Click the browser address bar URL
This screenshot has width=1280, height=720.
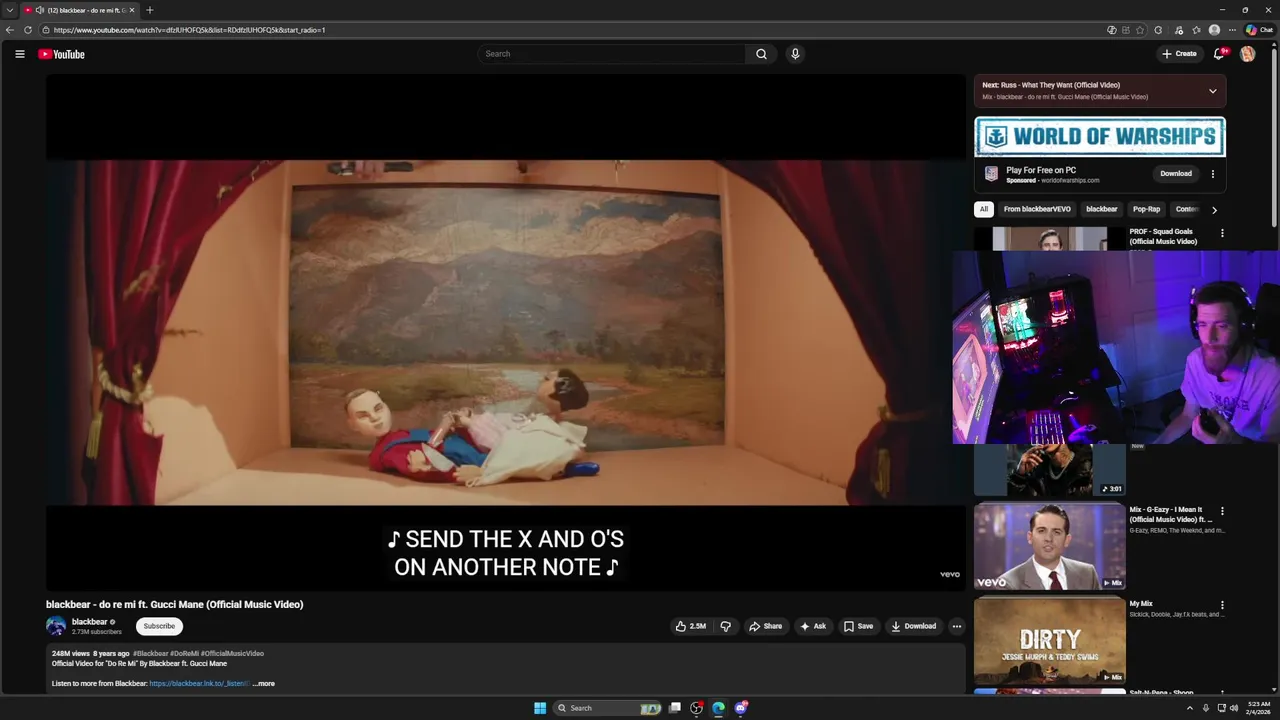tap(190, 30)
